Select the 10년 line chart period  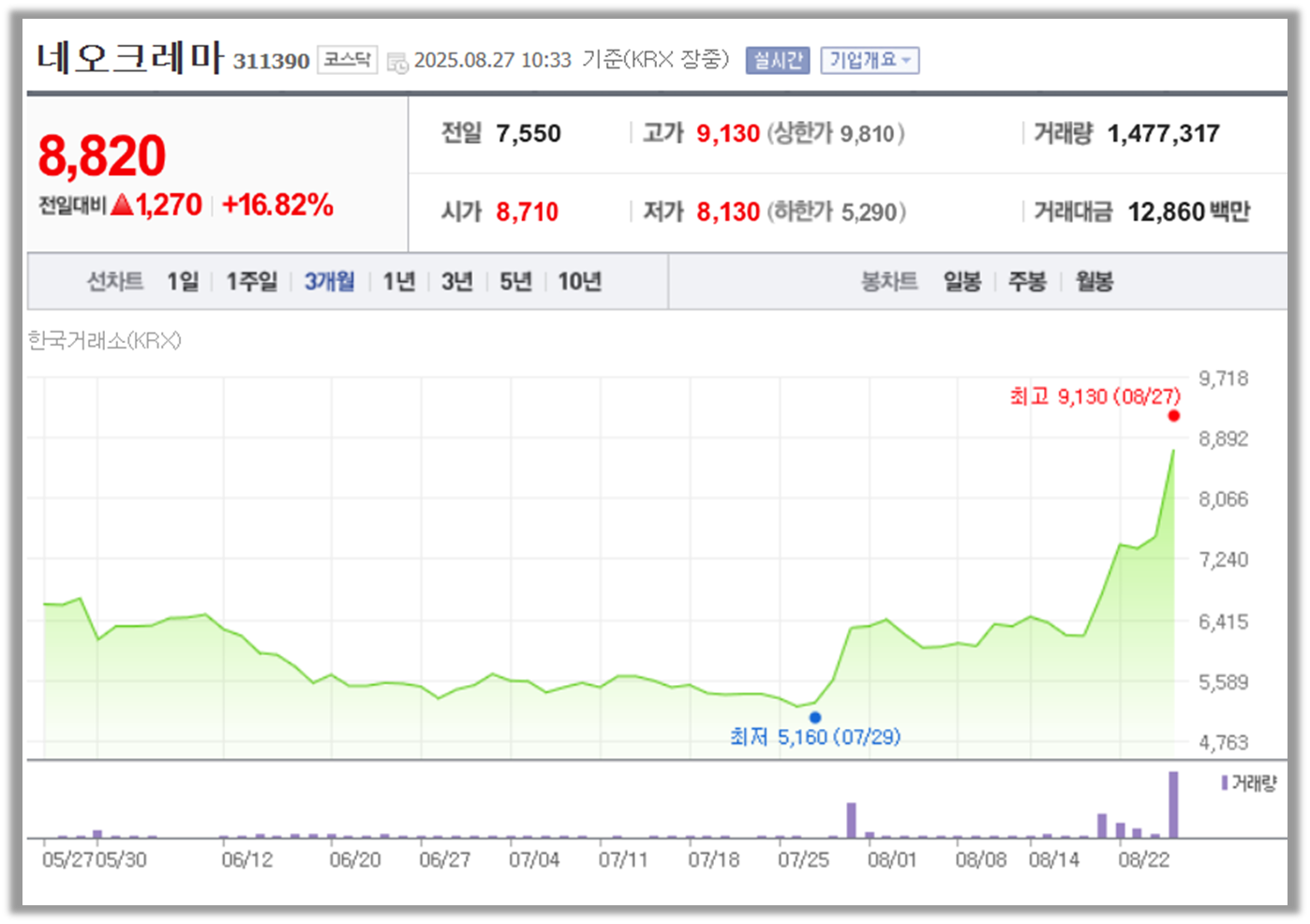pyautogui.click(x=579, y=281)
